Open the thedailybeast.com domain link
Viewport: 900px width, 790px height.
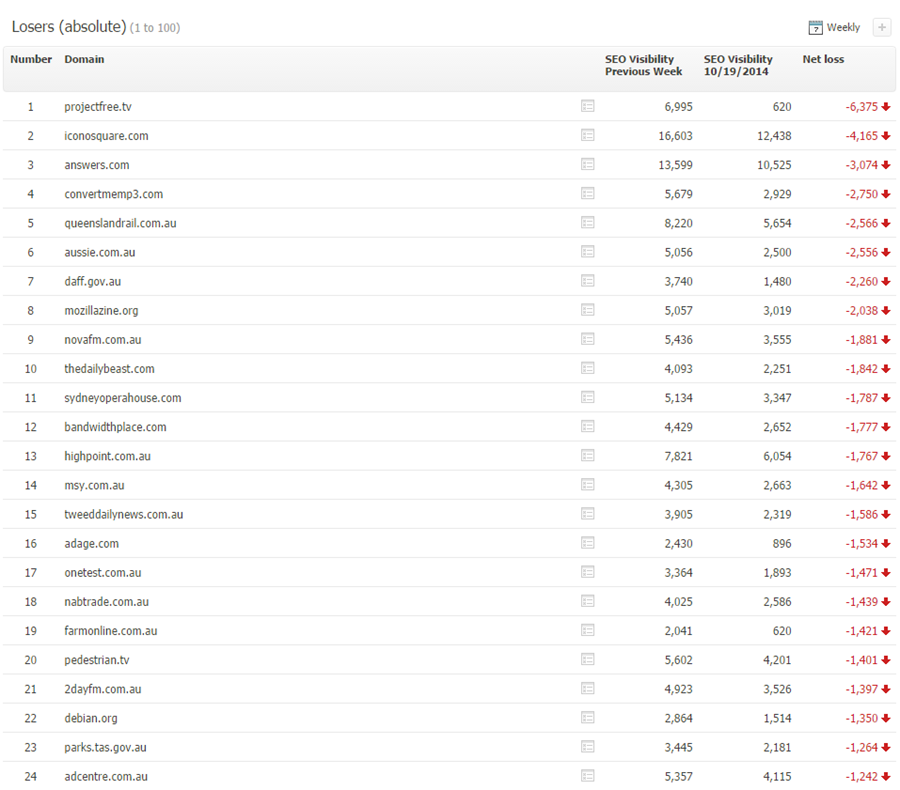click(x=109, y=369)
